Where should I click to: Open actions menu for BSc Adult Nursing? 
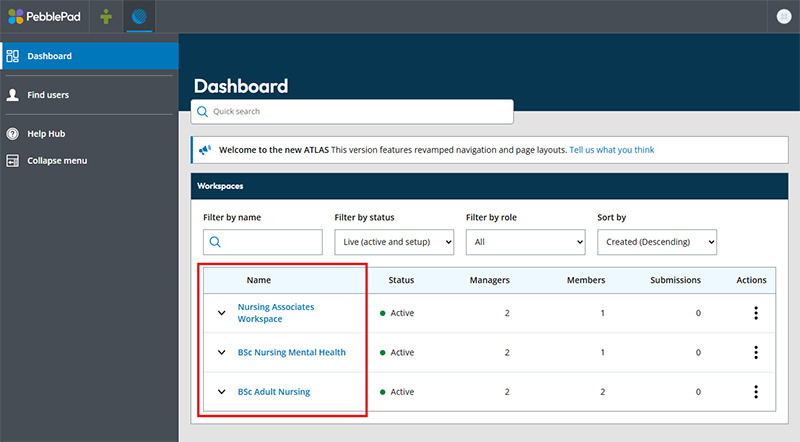(x=756, y=391)
